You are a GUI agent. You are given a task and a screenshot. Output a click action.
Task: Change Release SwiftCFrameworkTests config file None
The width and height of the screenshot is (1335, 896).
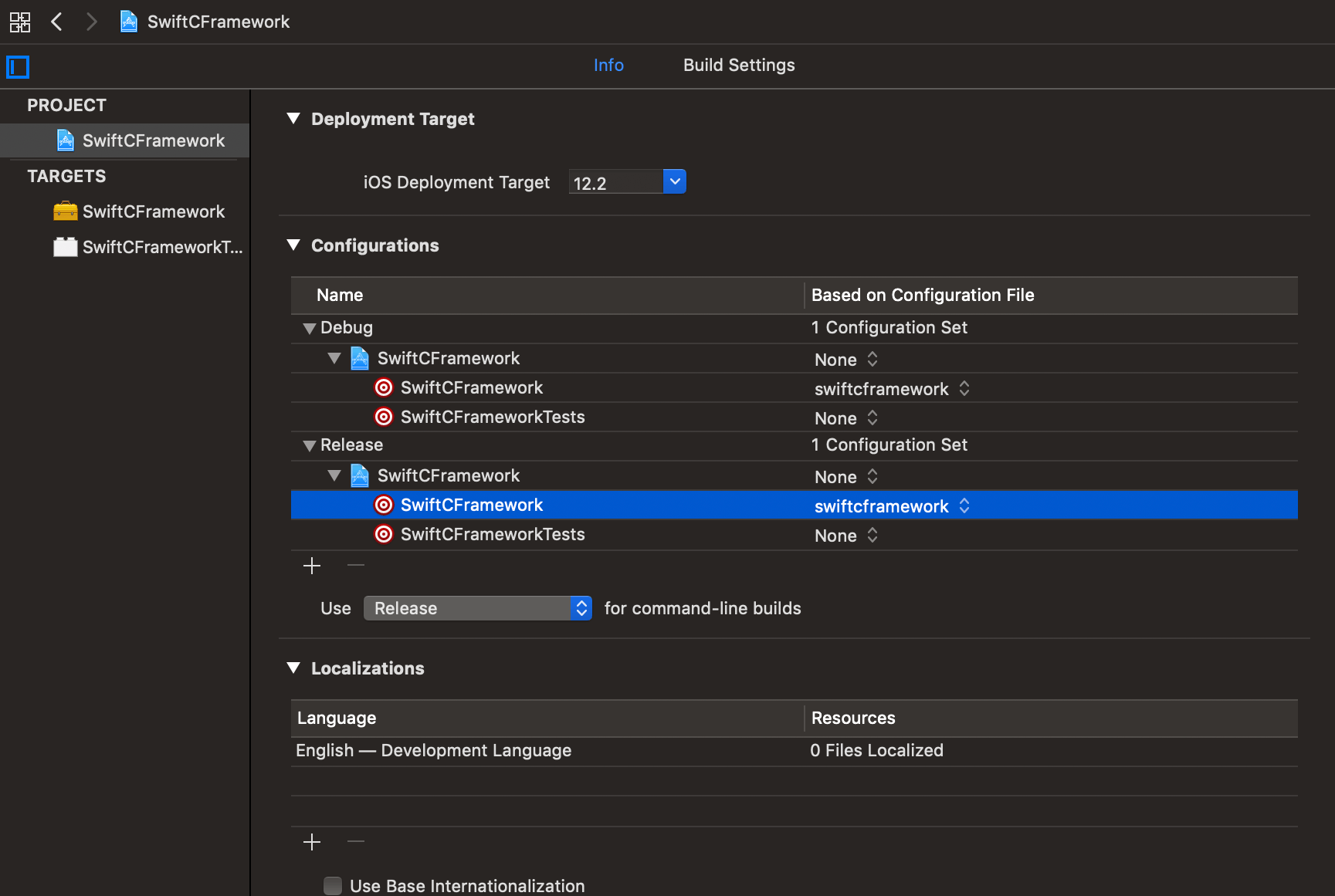[846, 536]
